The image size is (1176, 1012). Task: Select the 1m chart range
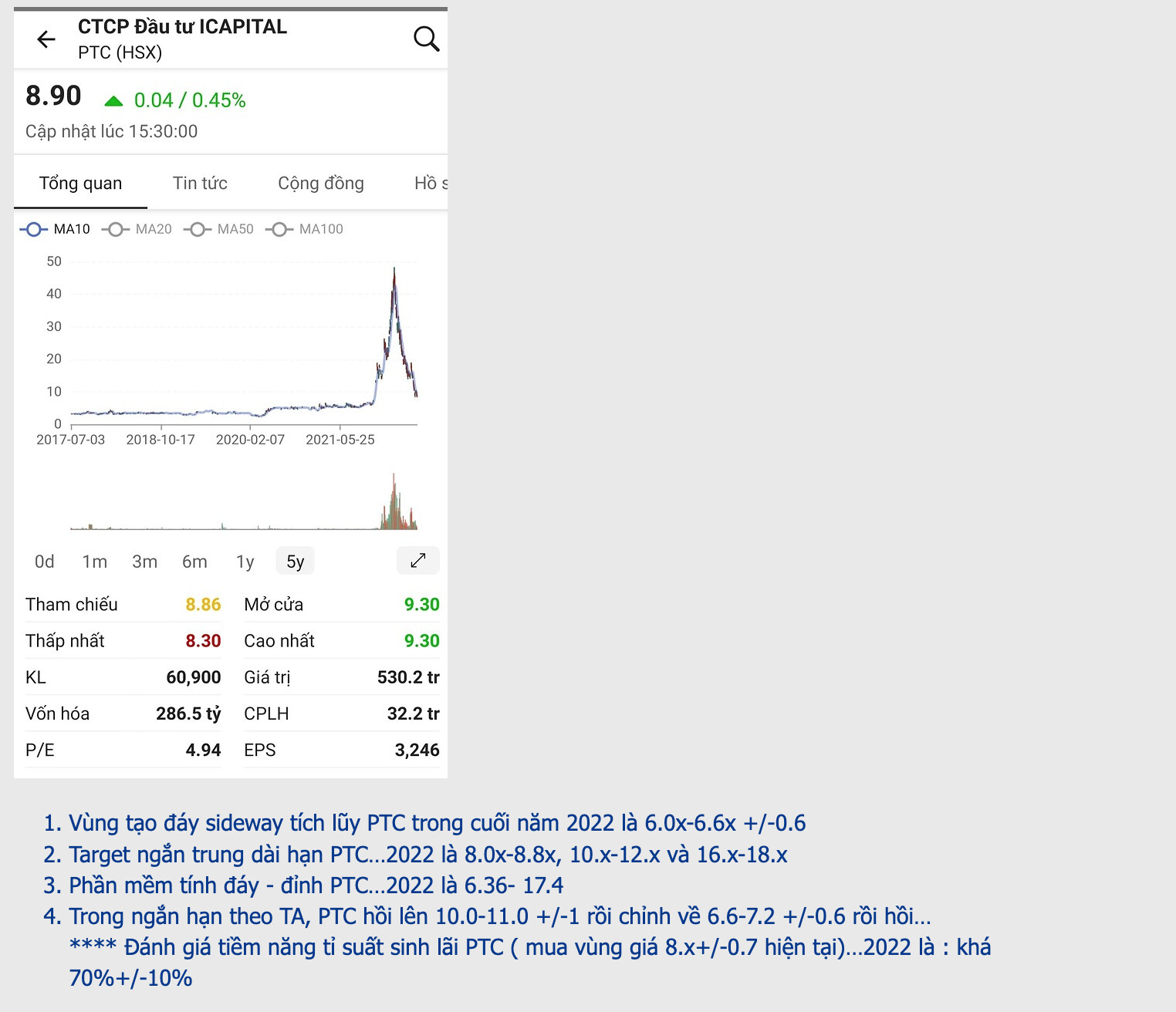[x=95, y=562]
